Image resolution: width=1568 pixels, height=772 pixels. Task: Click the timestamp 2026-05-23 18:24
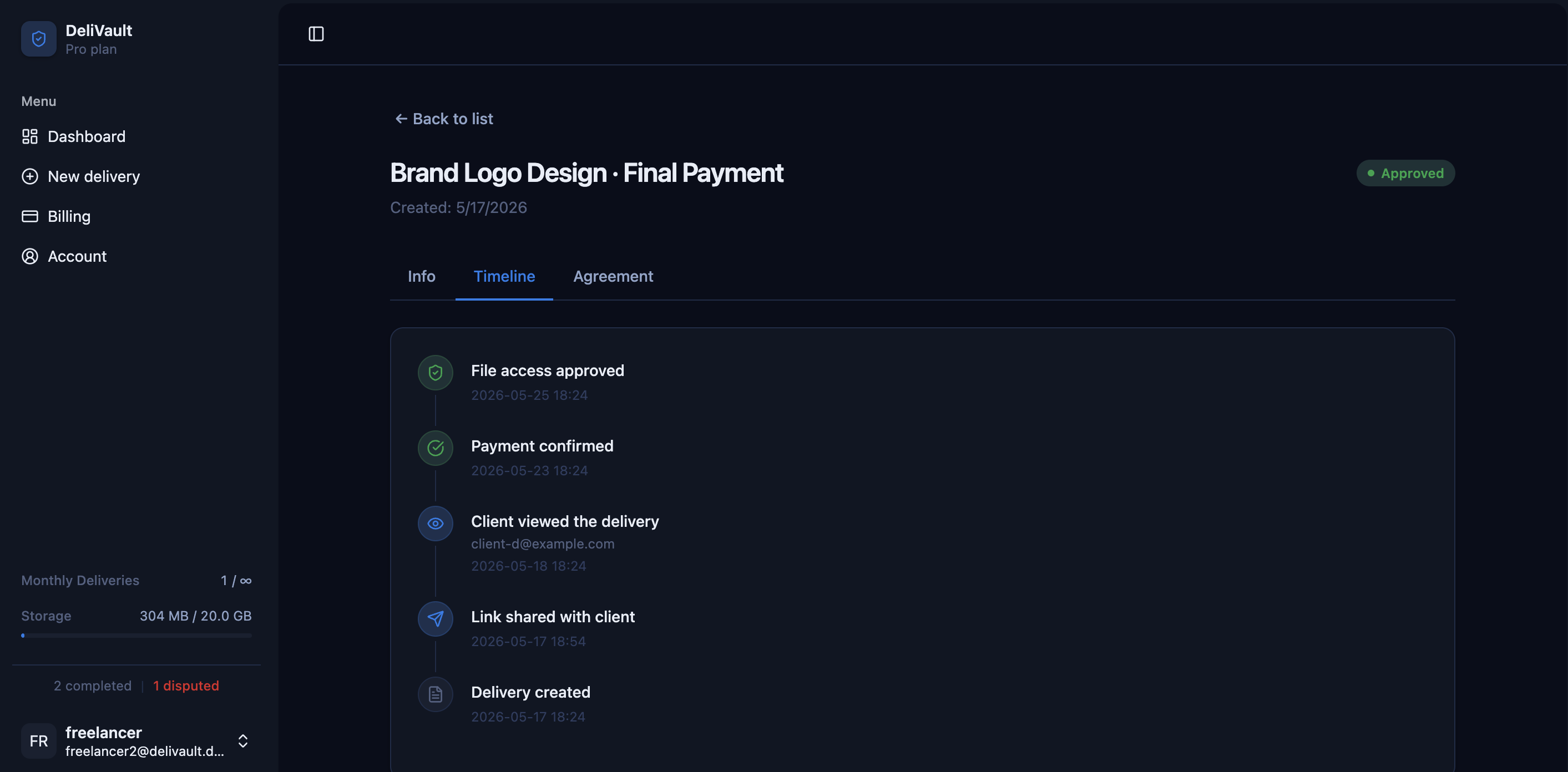[529, 470]
